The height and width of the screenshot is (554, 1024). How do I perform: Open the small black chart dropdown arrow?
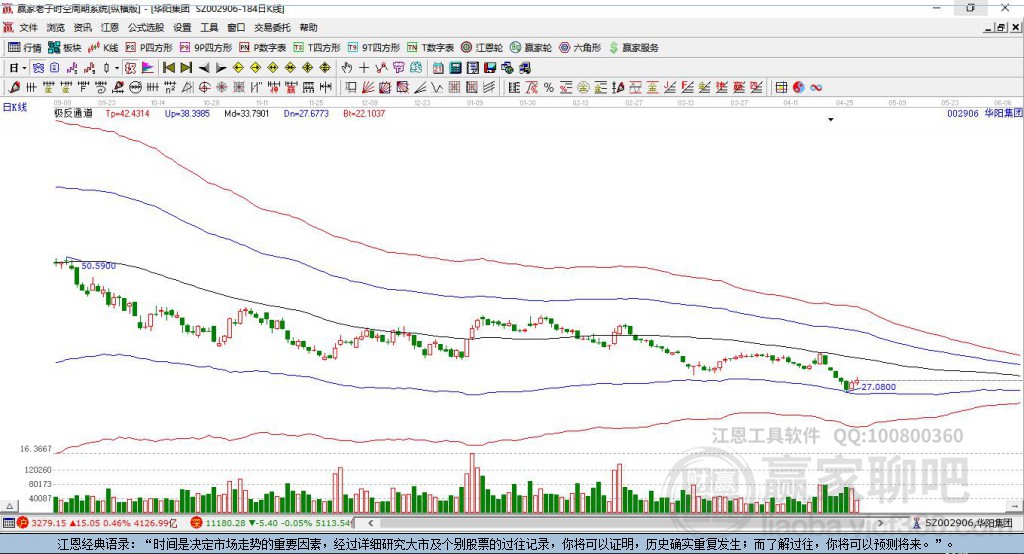[831, 120]
